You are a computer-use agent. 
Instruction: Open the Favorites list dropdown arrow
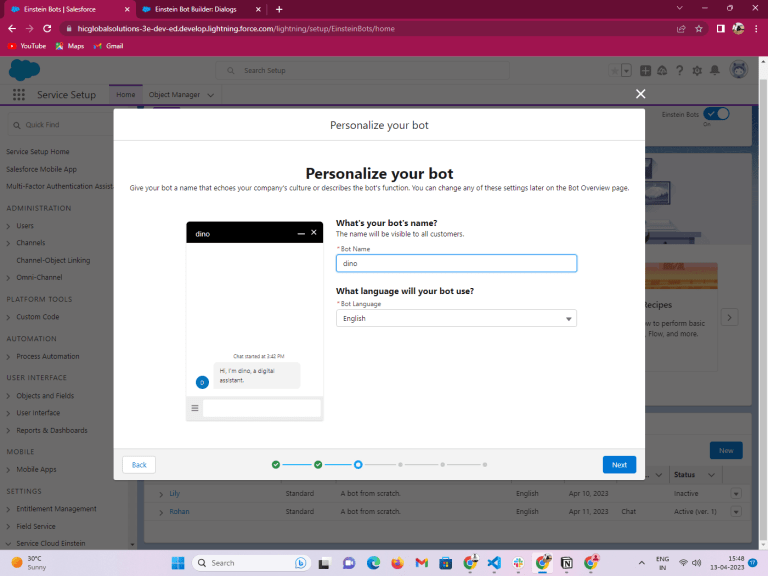[x=626, y=71]
